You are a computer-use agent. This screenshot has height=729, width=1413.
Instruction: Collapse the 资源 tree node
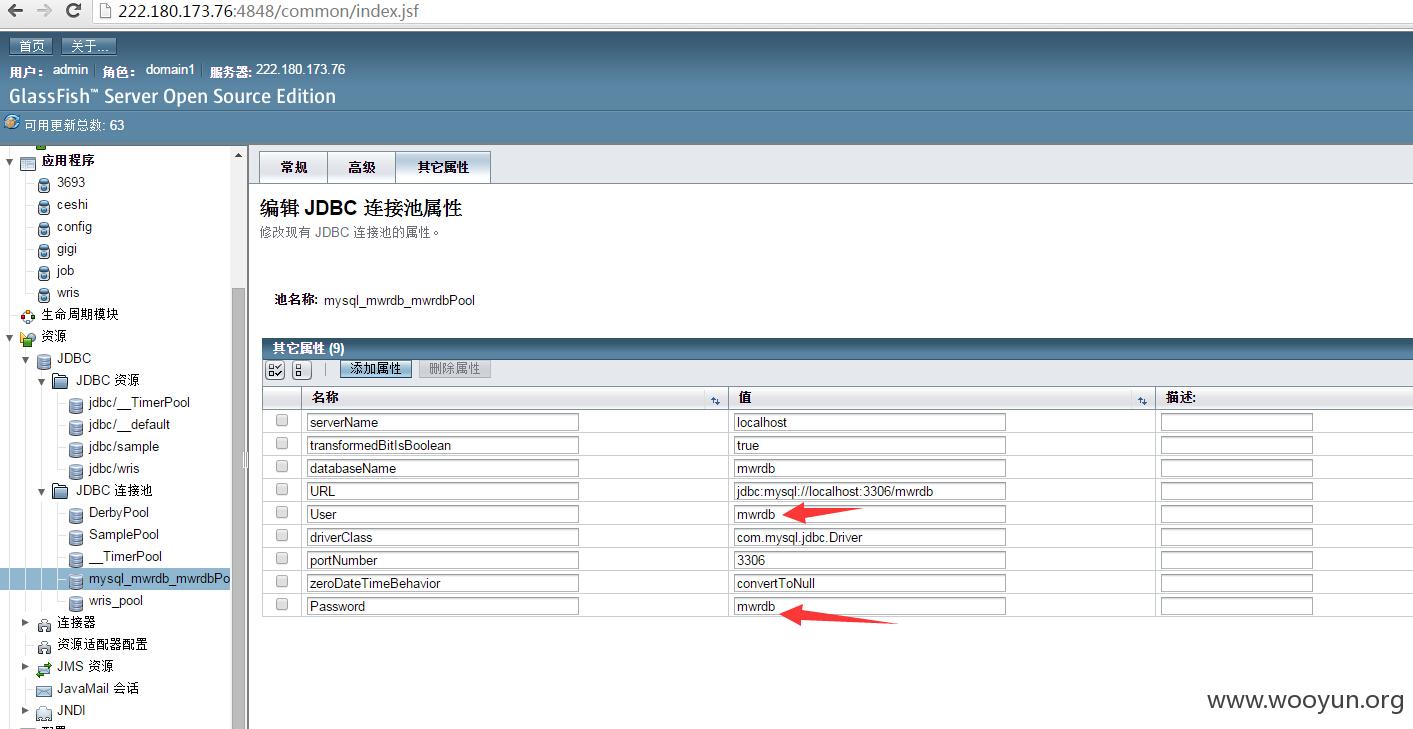(11, 337)
